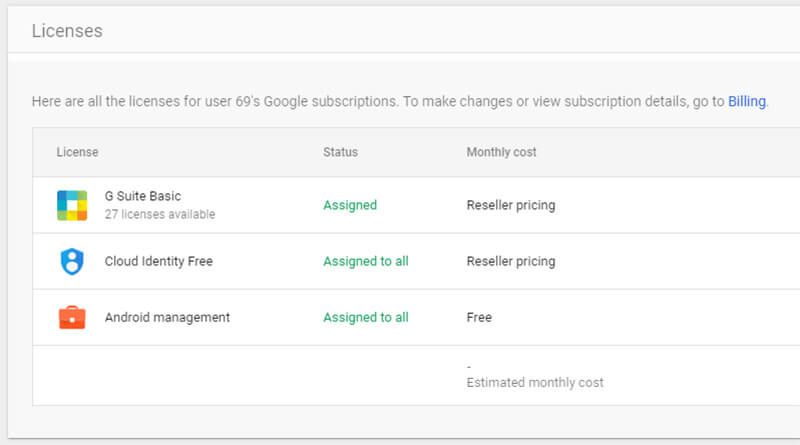This screenshot has height=445, width=800.
Task: Click the License column header
Action: coord(77,152)
